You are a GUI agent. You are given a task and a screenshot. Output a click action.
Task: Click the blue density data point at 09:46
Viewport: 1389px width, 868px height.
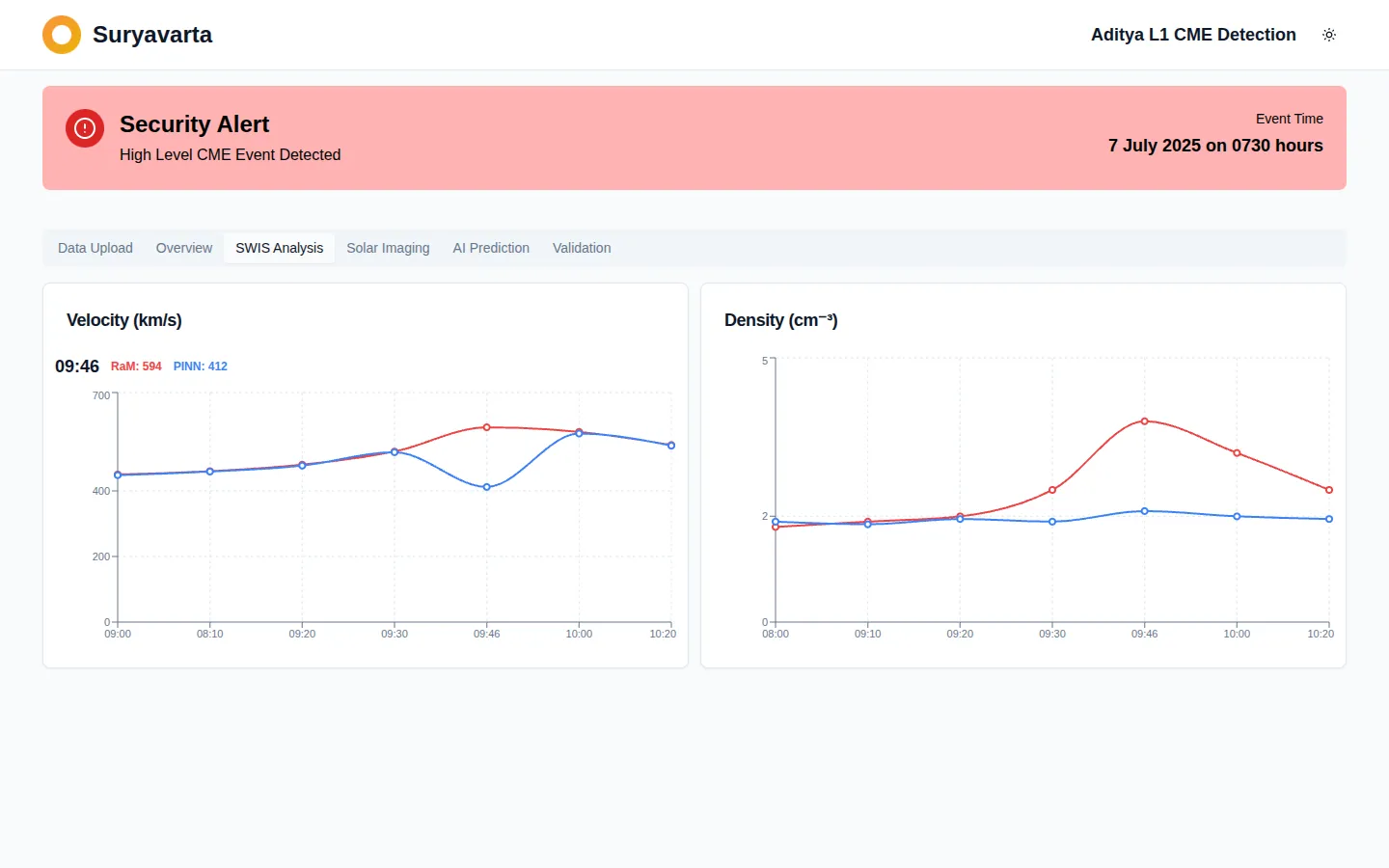coord(1145,511)
